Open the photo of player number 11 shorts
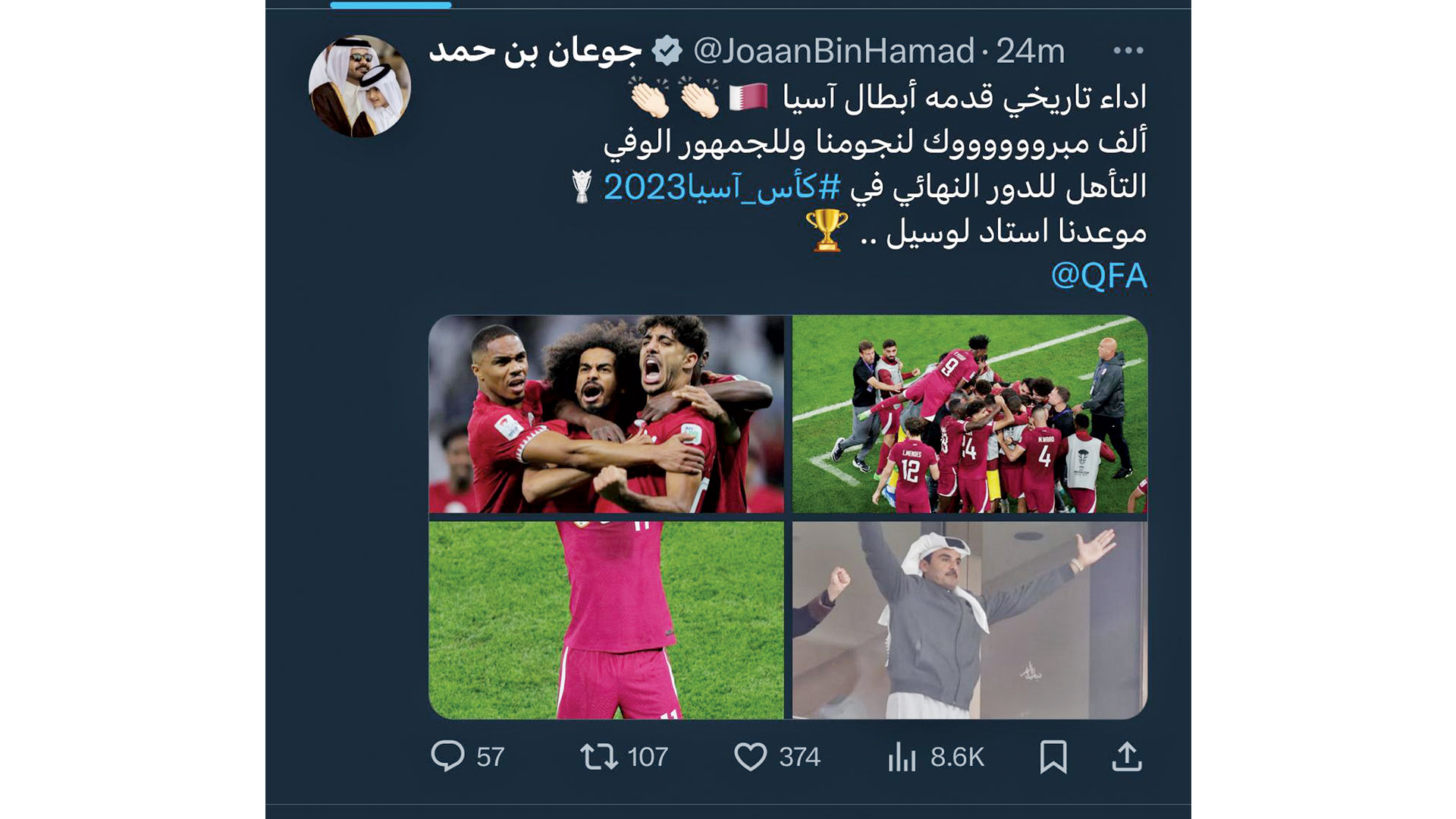The width and height of the screenshot is (1456, 819). (x=606, y=620)
